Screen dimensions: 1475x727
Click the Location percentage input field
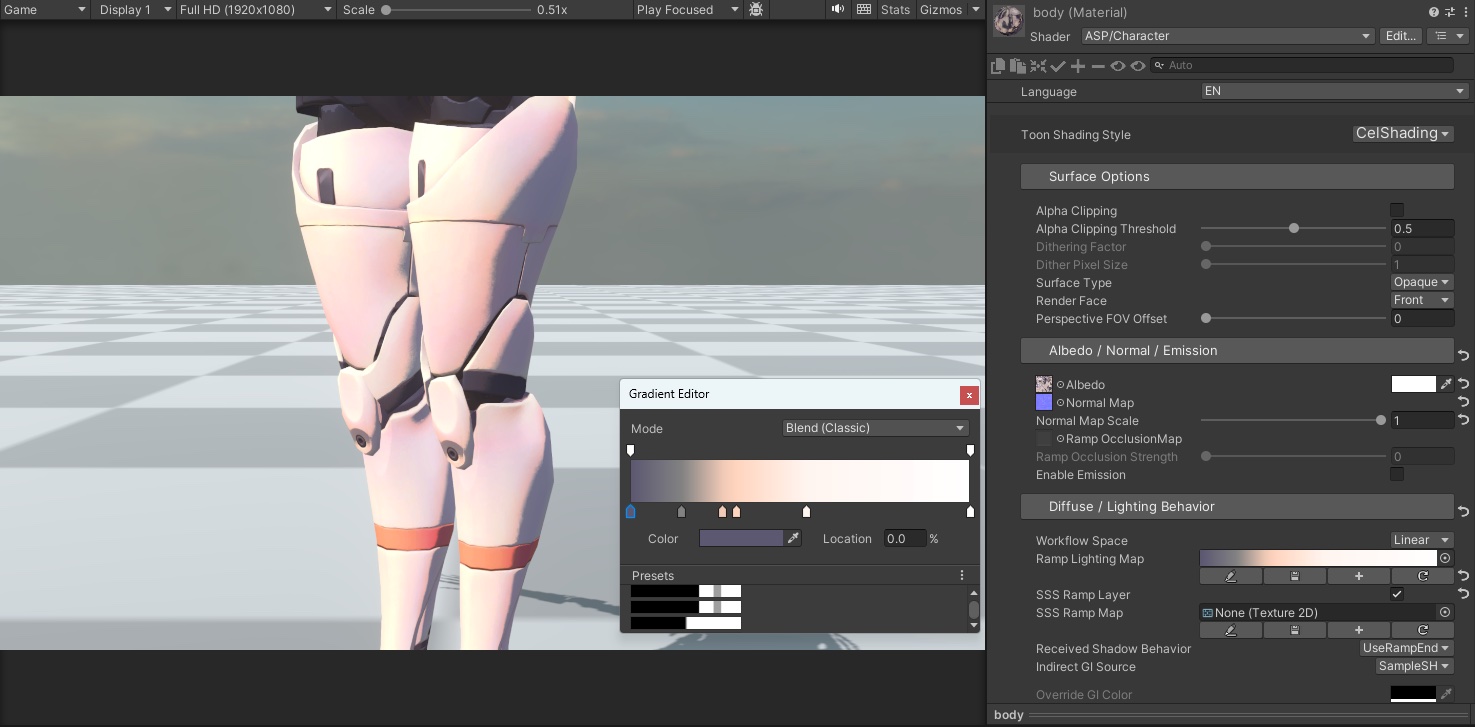click(903, 539)
